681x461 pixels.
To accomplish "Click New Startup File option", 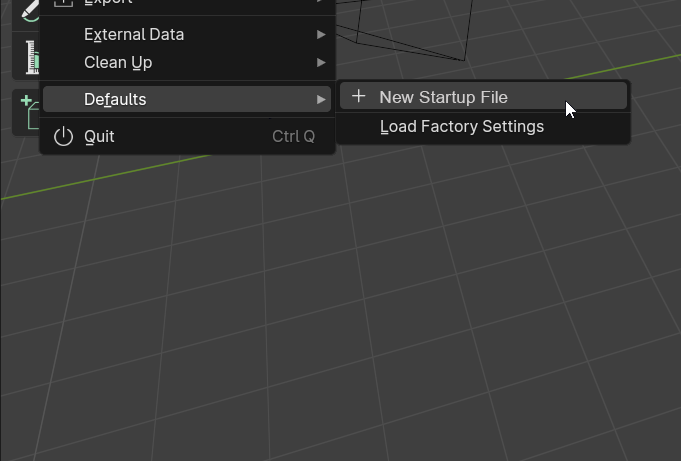I will click(483, 96).
